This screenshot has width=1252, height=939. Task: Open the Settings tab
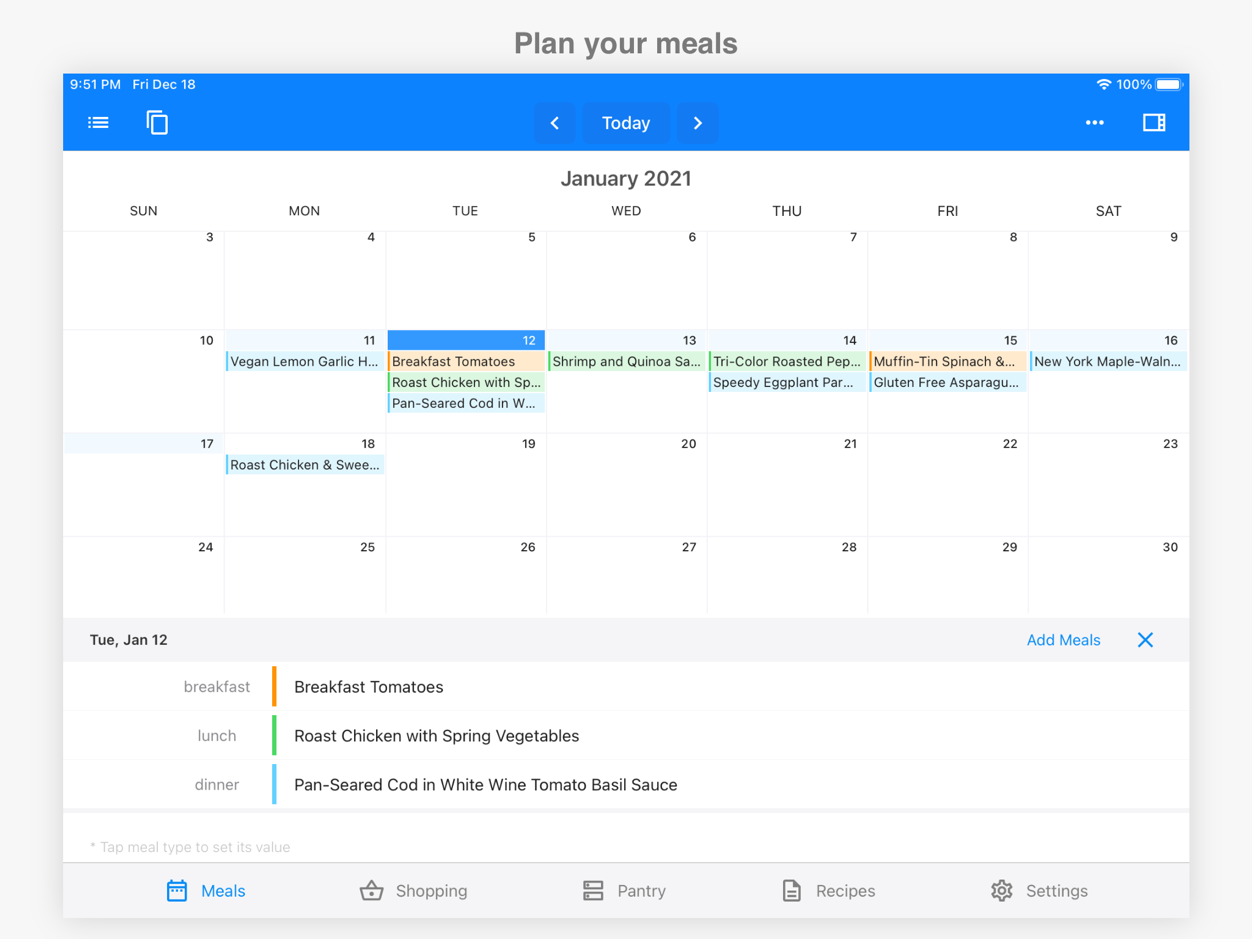(x=1039, y=891)
